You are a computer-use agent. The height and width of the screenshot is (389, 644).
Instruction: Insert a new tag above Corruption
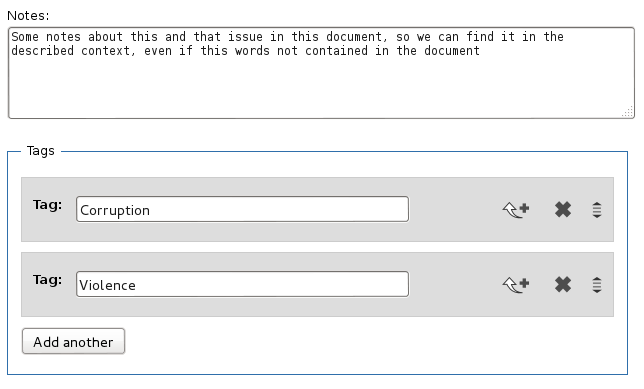pyautogui.click(x=516, y=209)
